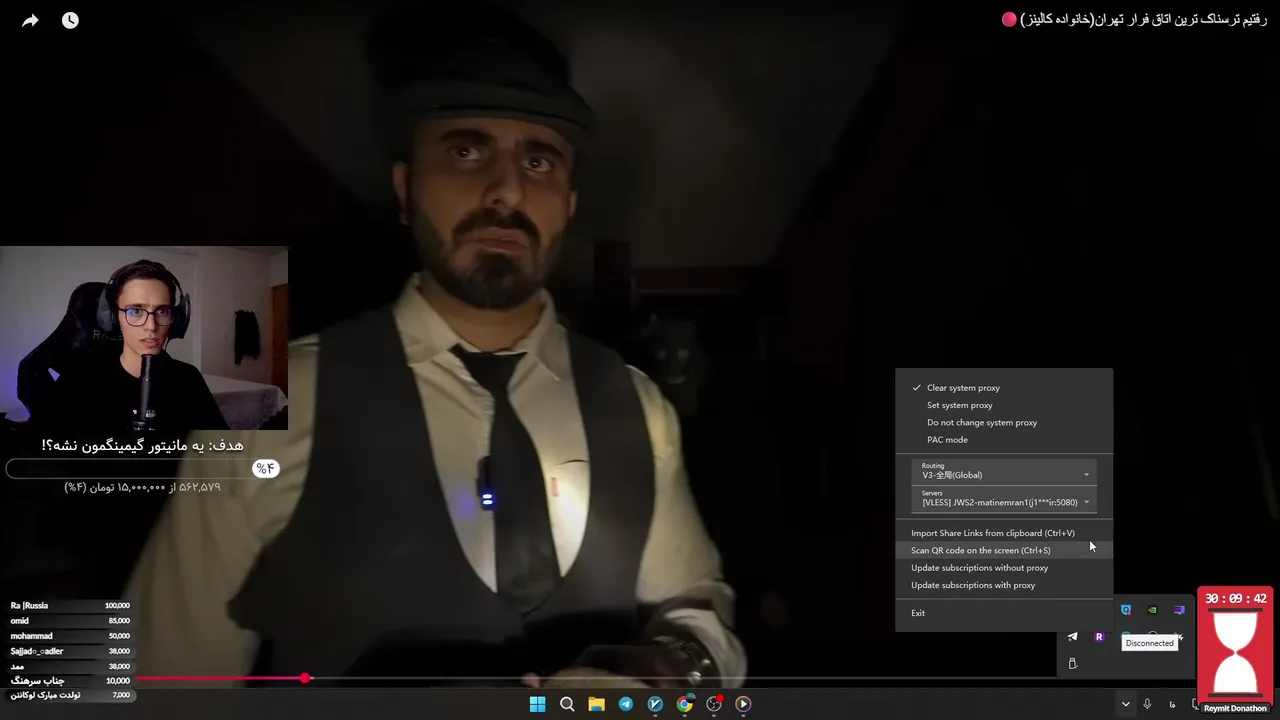Click donor name omid

click(20, 621)
